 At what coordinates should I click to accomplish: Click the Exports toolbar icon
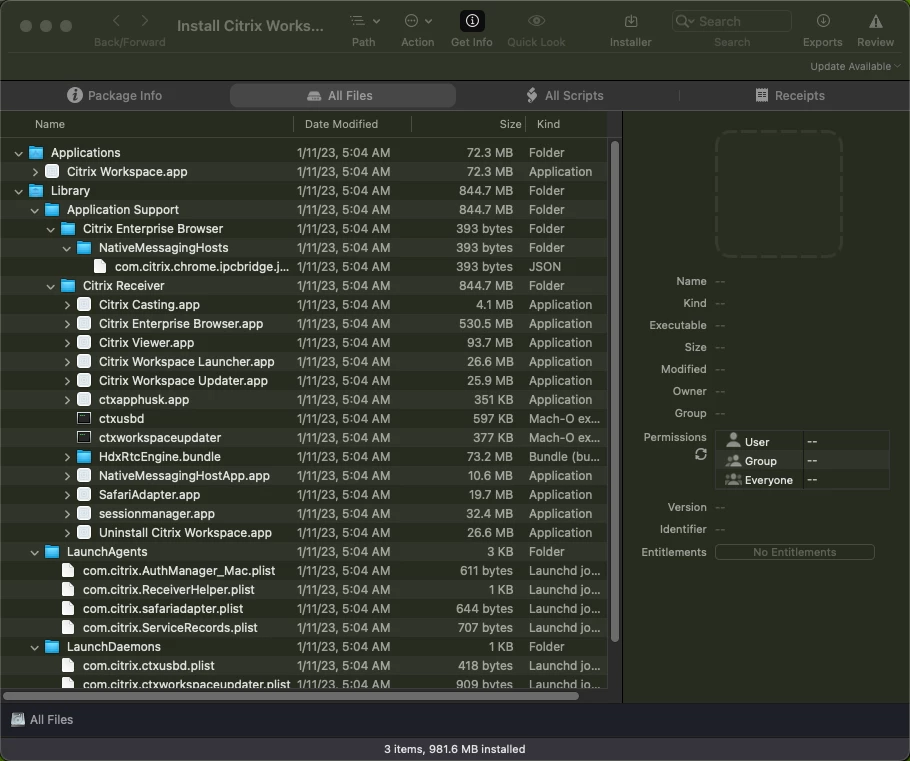822,21
